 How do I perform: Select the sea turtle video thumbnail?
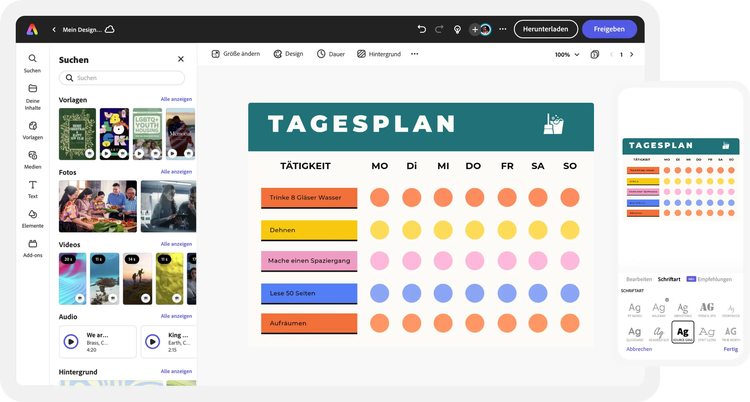pos(104,279)
